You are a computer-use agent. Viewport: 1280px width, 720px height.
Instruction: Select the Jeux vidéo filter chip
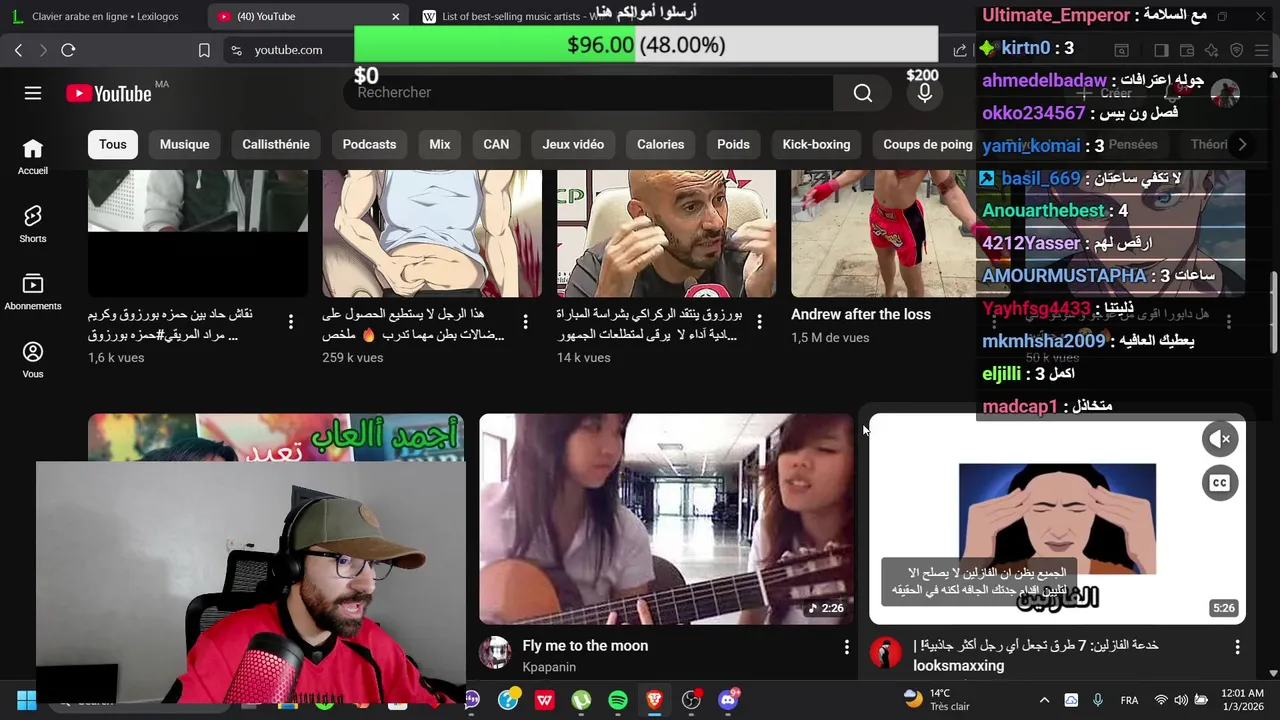(x=573, y=144)
